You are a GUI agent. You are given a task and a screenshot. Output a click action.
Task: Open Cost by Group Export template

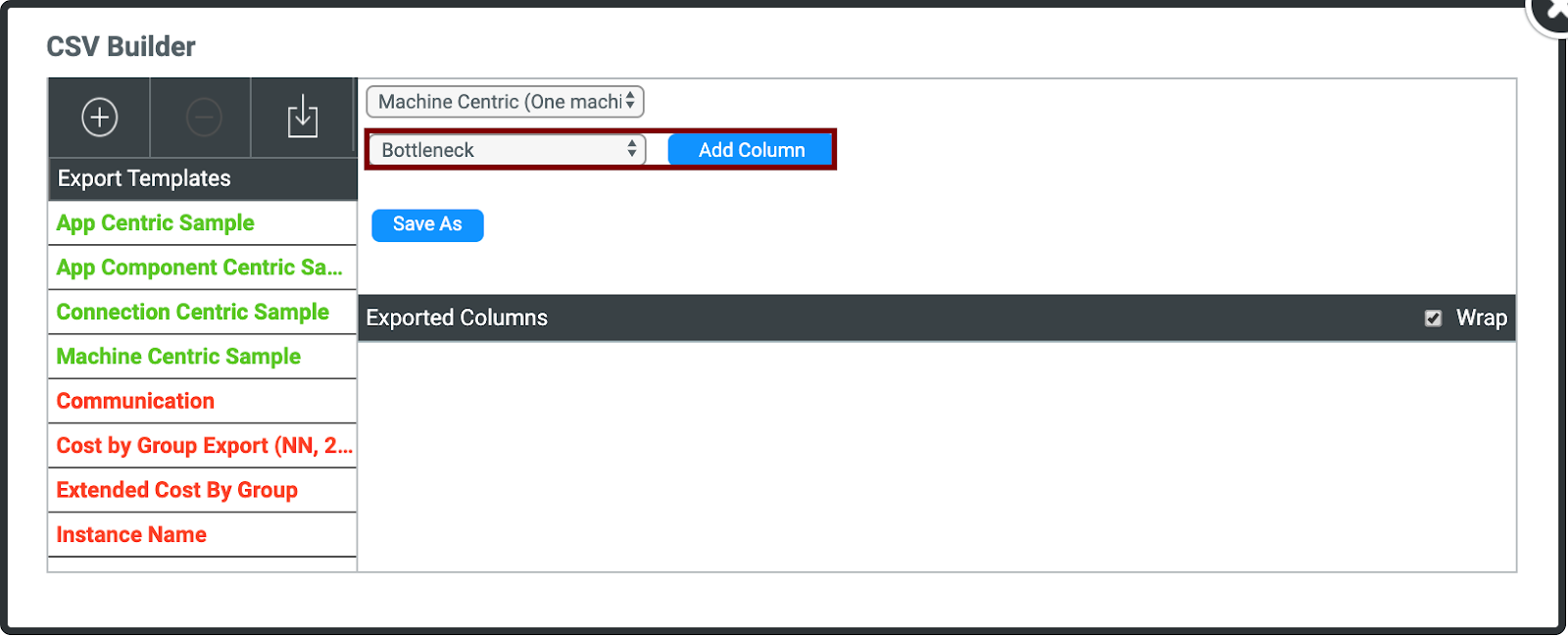[203, 446]
